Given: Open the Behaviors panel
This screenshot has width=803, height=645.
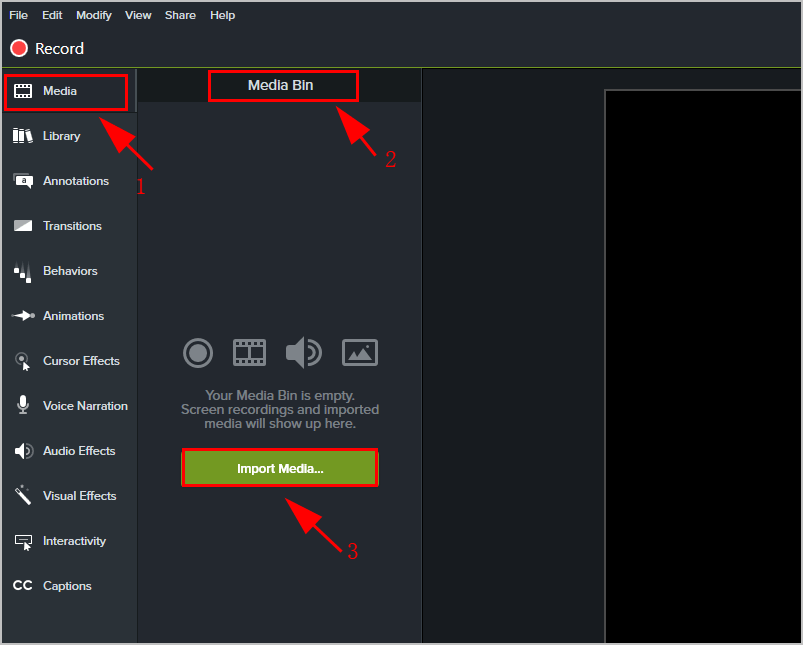Looking at the screenshot, I should tap(69, 271).
